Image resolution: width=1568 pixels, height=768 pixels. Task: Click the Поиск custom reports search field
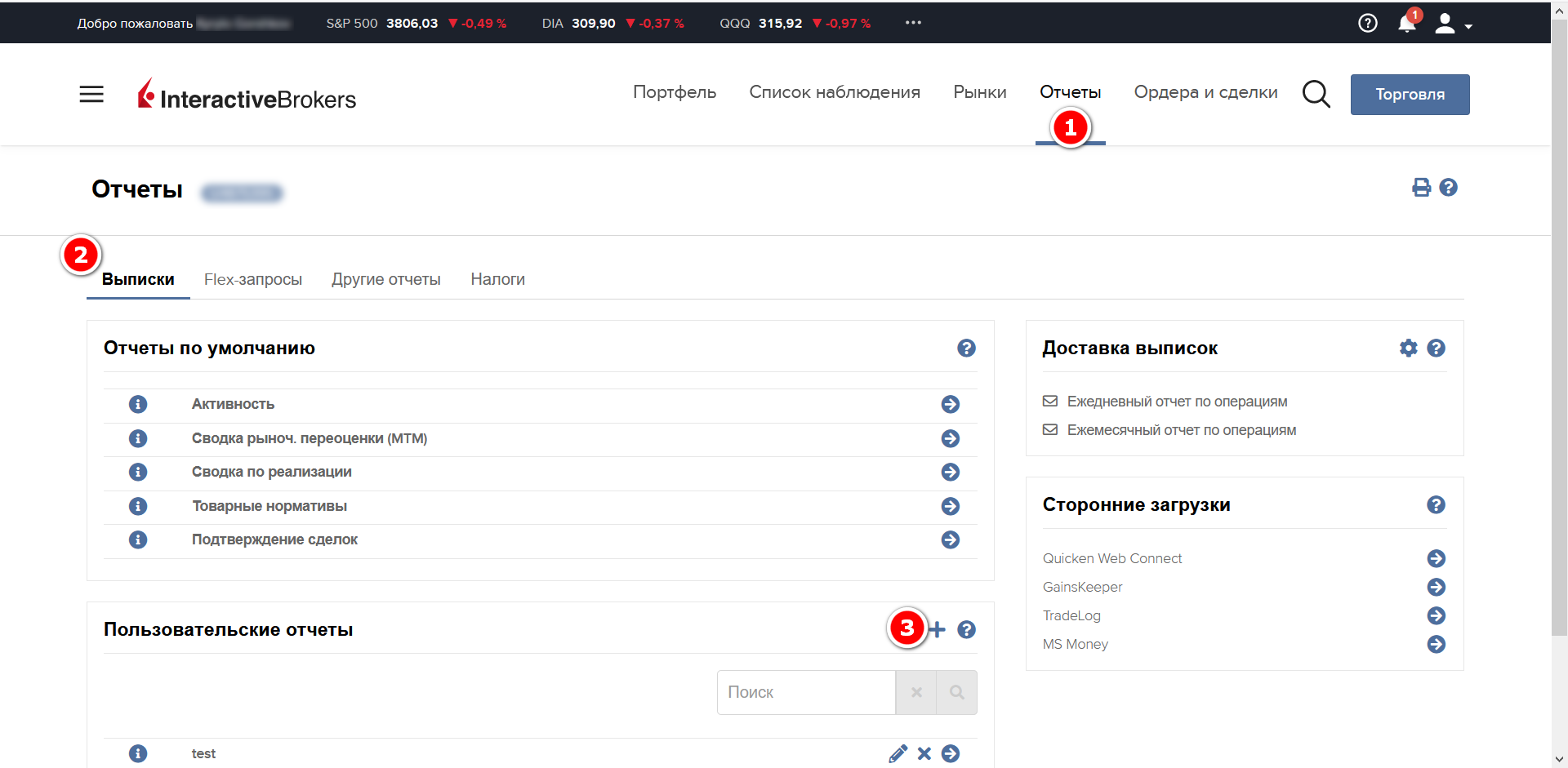point(805,693)
